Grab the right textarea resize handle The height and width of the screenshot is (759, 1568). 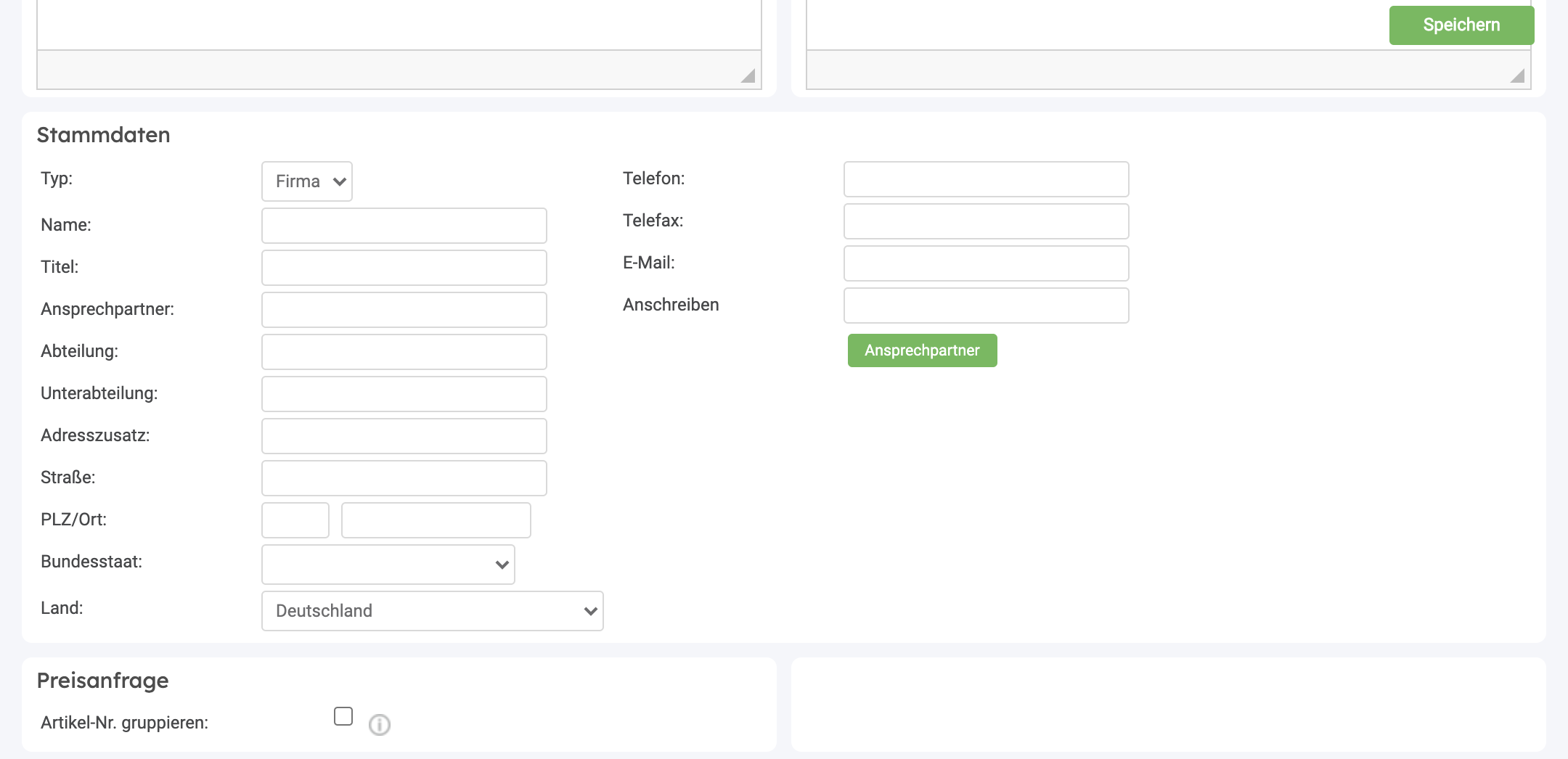pyautogui.click(x=1517, y=76)
